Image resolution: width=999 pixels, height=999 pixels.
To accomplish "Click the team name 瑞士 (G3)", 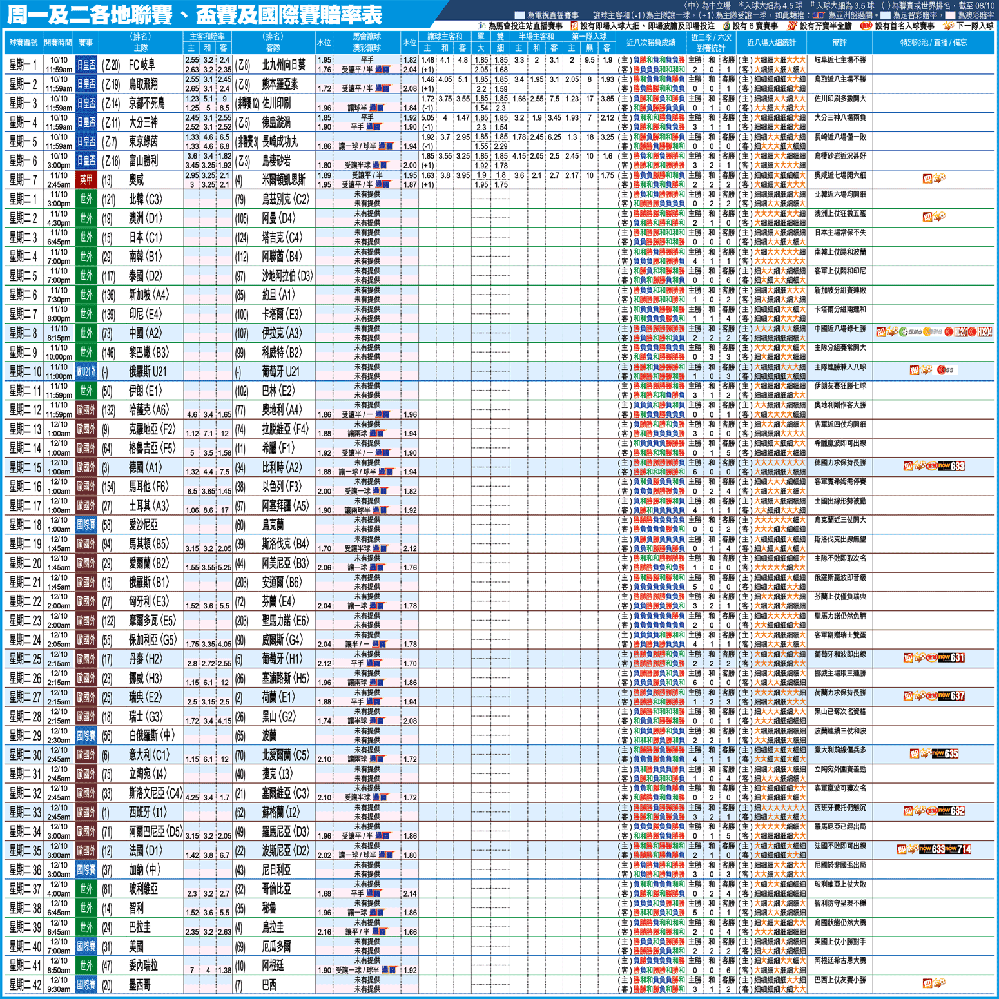I will pos(145,716).
